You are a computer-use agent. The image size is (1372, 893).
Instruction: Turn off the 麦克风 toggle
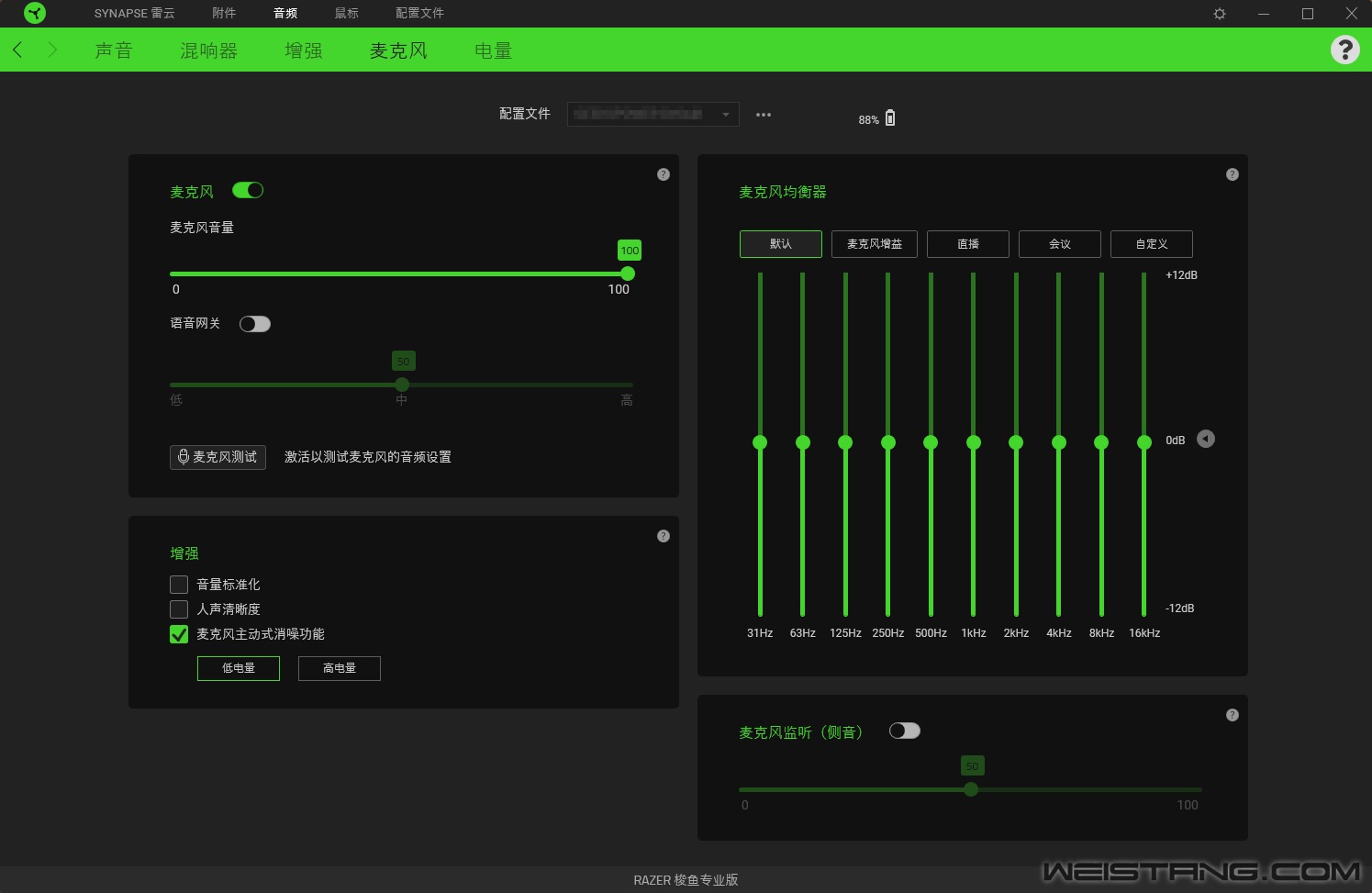point(247,190)
